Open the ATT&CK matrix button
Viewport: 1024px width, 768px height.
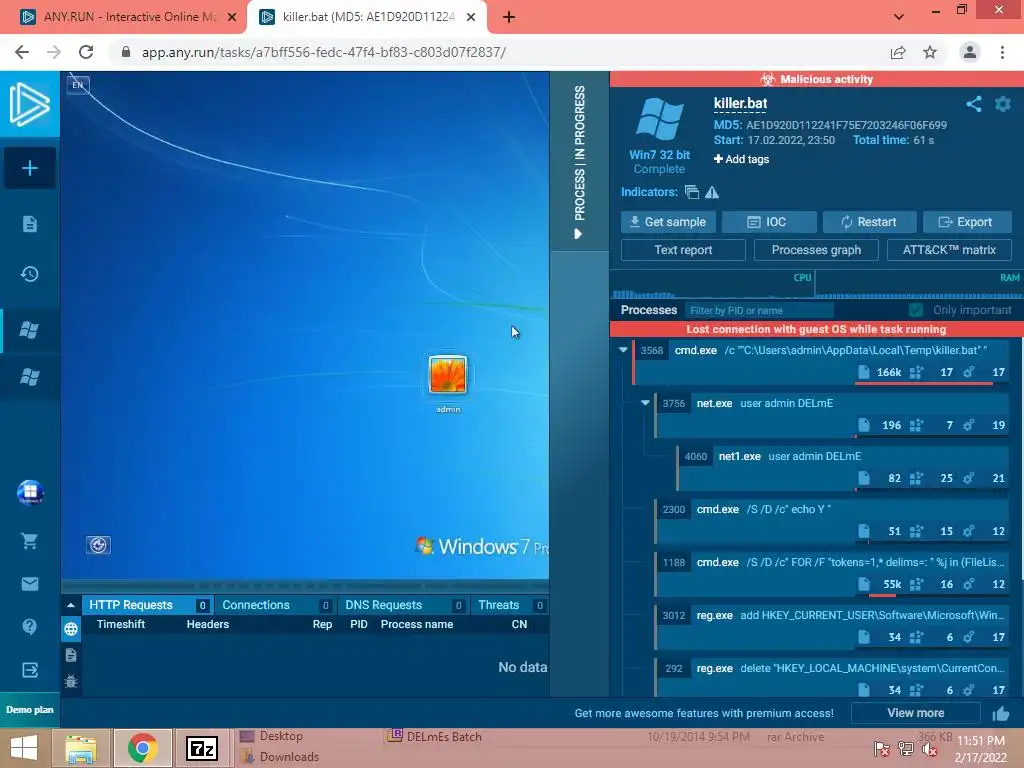click(949, 250)
